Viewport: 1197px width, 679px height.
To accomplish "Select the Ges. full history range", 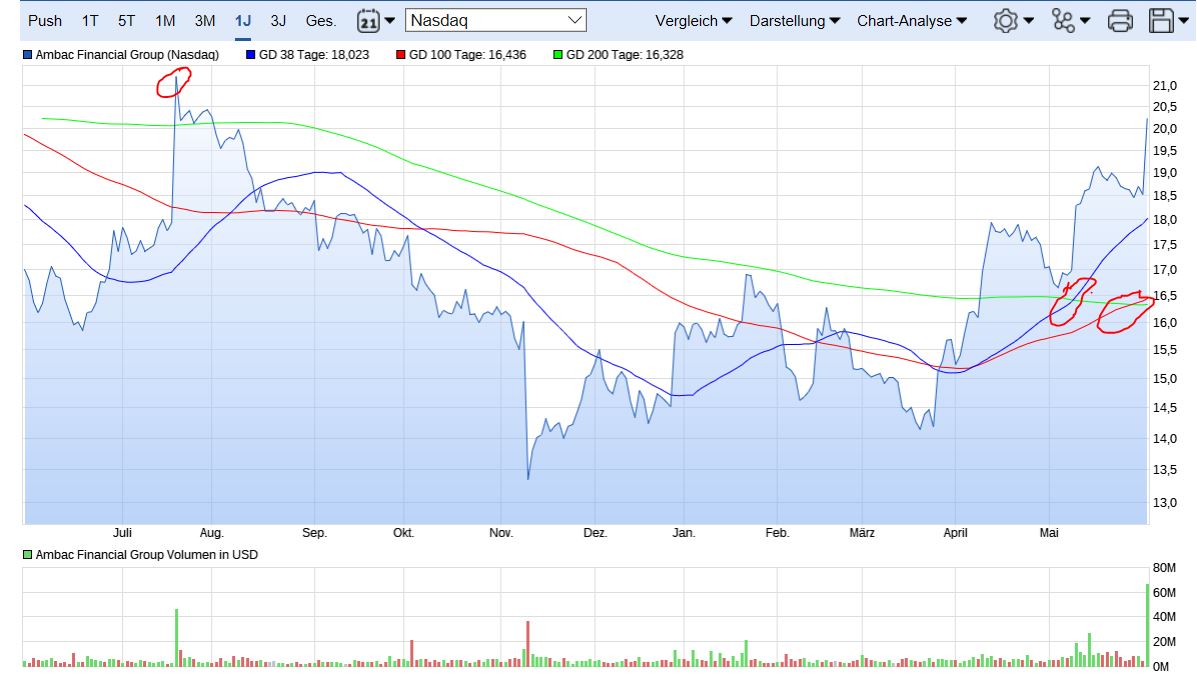I will click(321, 20).
